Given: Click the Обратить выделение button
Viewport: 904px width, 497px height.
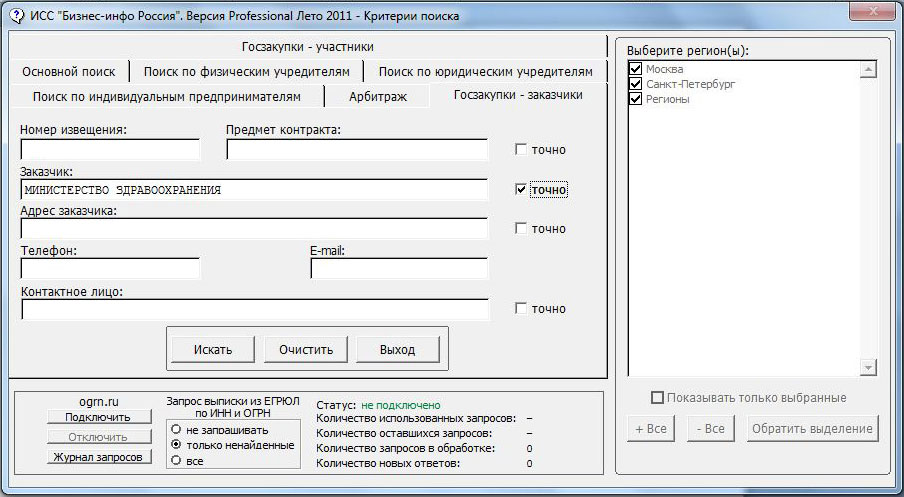Looking at the screenshot, I should (813, 429).
